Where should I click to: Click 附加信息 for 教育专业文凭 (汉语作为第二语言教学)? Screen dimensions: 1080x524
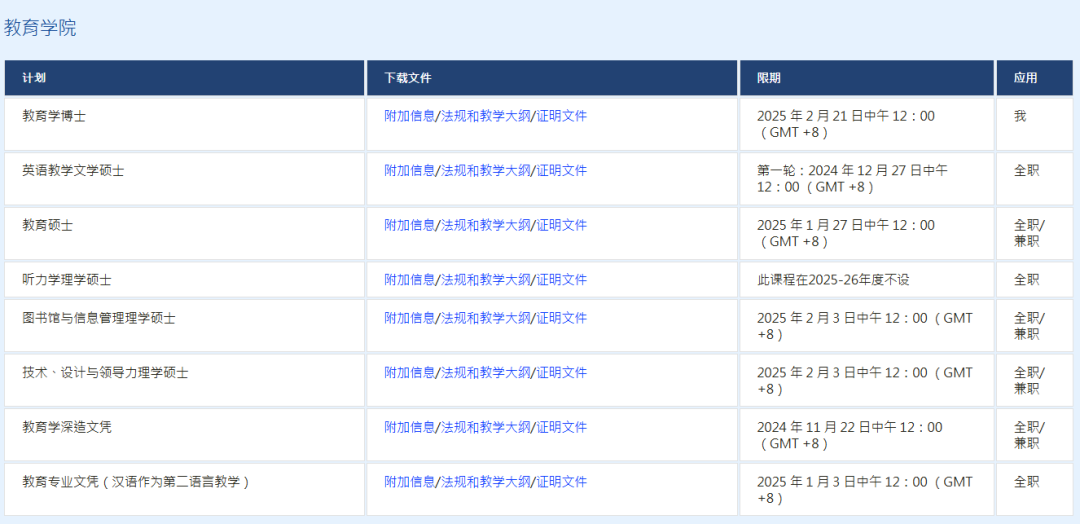[x=409, y=482]
